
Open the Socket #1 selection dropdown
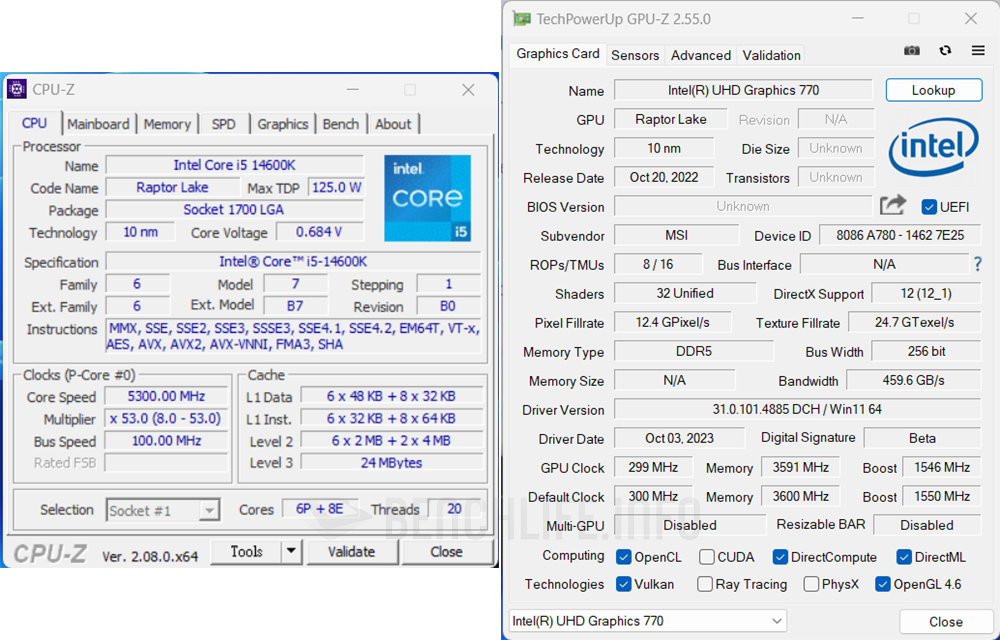coord(163,510)
